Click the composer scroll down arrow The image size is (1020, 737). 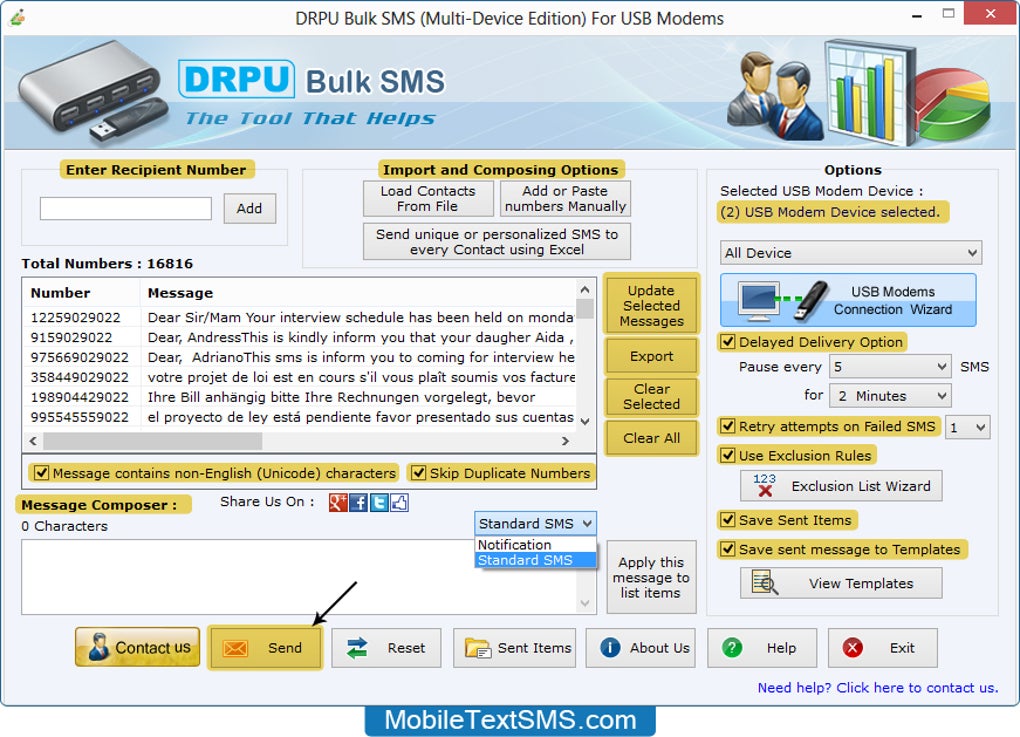pos(585,604)
